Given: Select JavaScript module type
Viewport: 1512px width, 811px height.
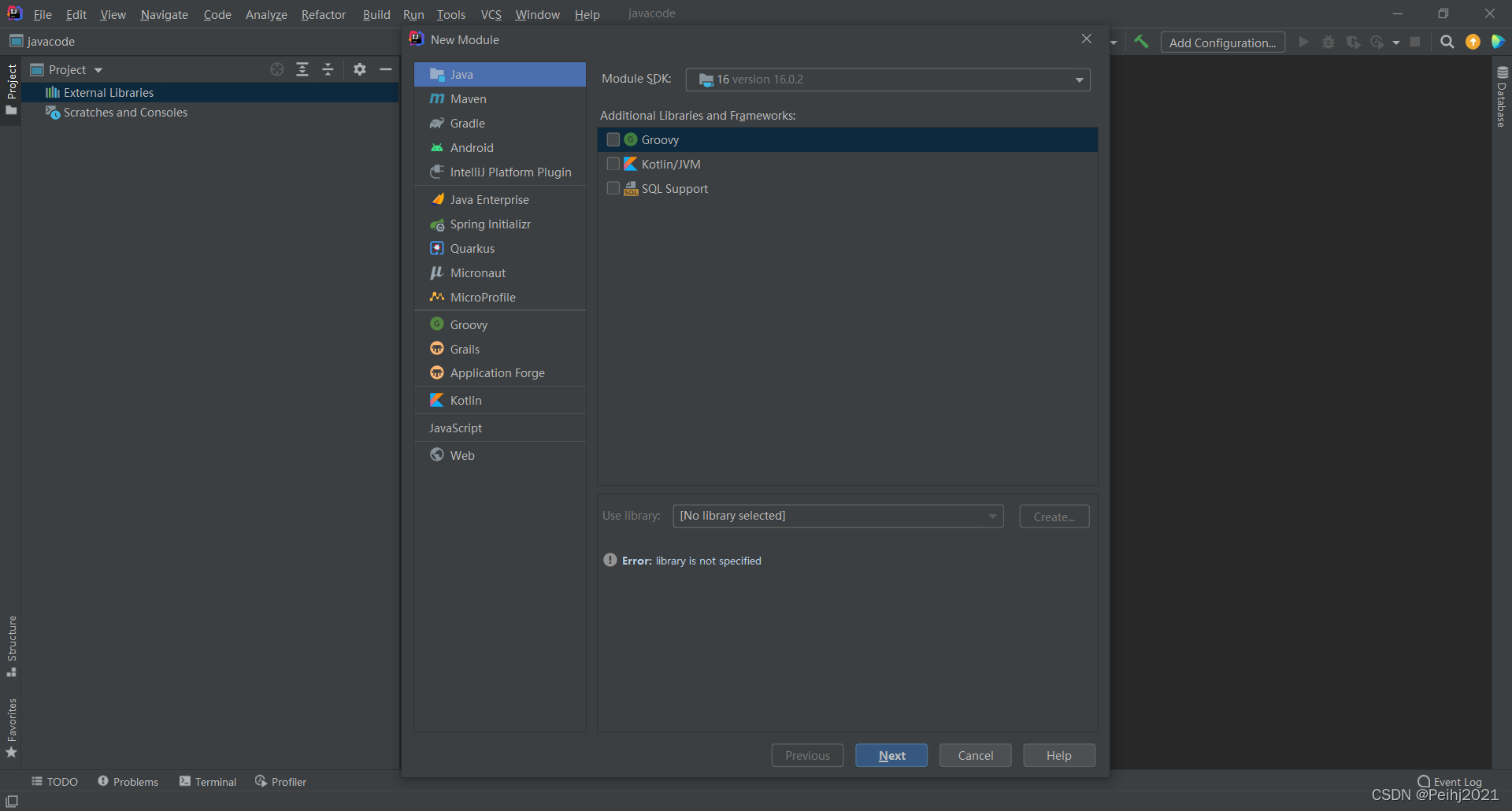Looking at the screenshot, I should point(499,428).
